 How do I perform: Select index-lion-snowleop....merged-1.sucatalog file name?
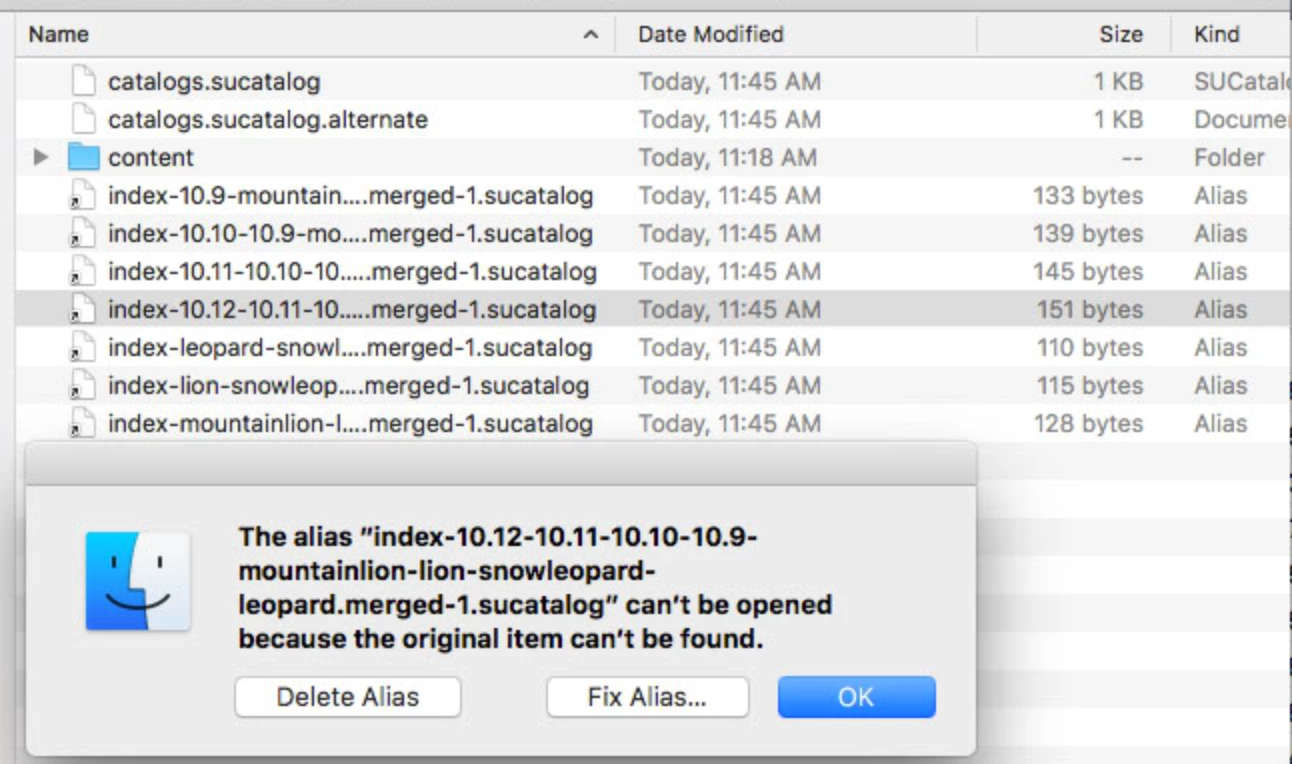tap(348, 385)
